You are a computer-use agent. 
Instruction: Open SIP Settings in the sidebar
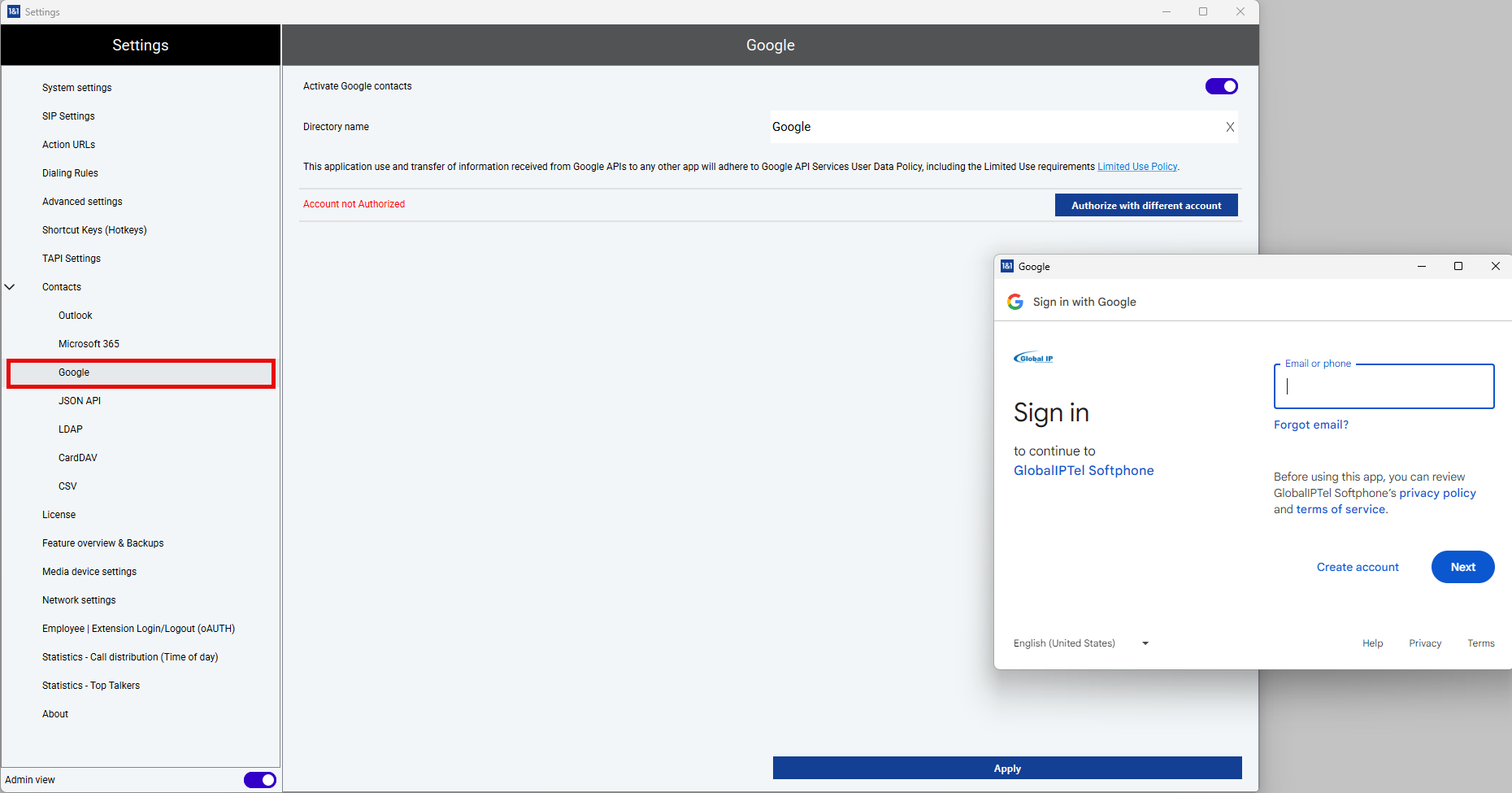[x=68, y=116]
